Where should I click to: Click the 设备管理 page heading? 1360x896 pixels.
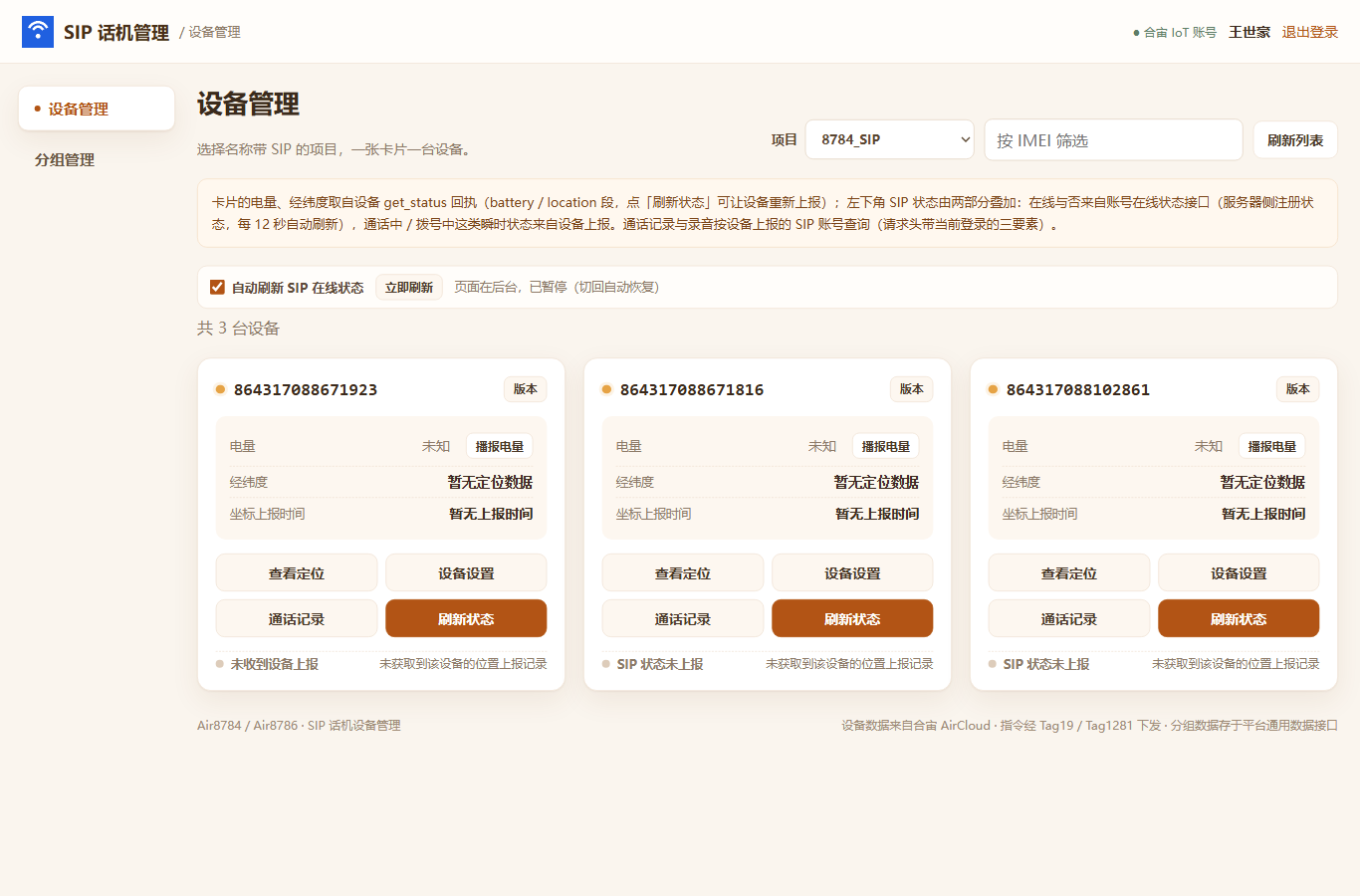pos(248,105)
